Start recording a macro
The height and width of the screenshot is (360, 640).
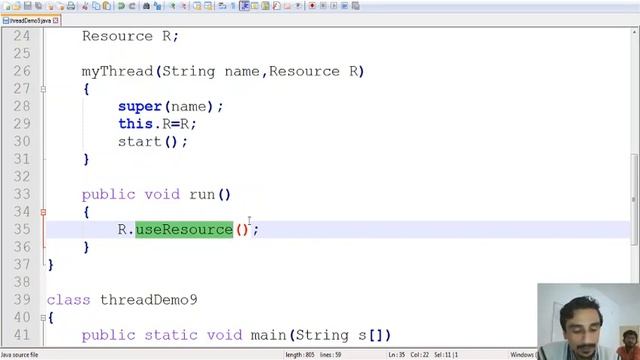tap(311, 6)
